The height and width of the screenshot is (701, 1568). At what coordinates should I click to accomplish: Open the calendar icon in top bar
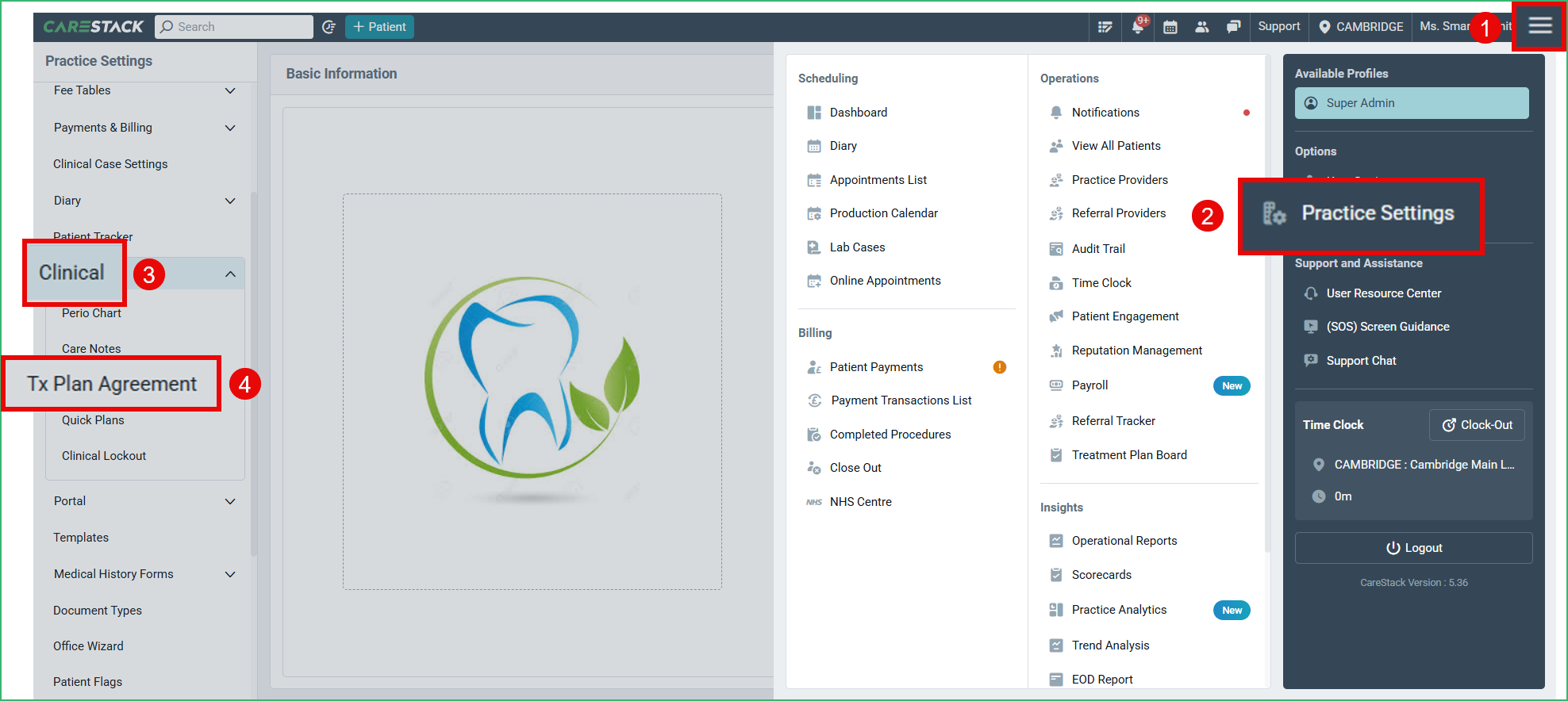pos(1170,27)
